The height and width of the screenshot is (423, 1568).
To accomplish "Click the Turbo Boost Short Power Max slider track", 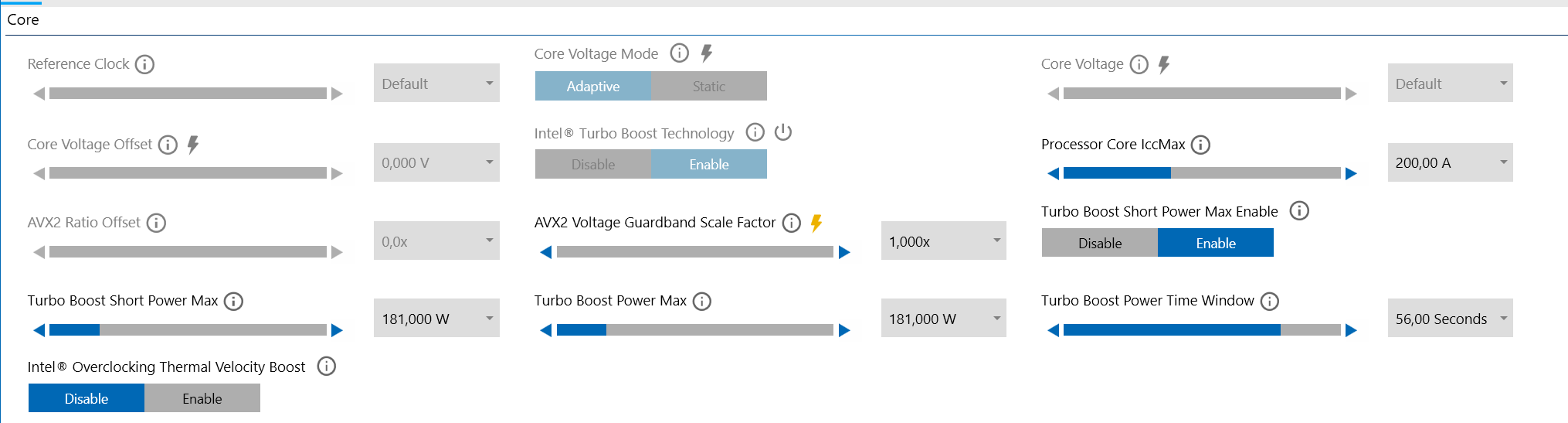I will pyautogui.click(x=188, y=330).
